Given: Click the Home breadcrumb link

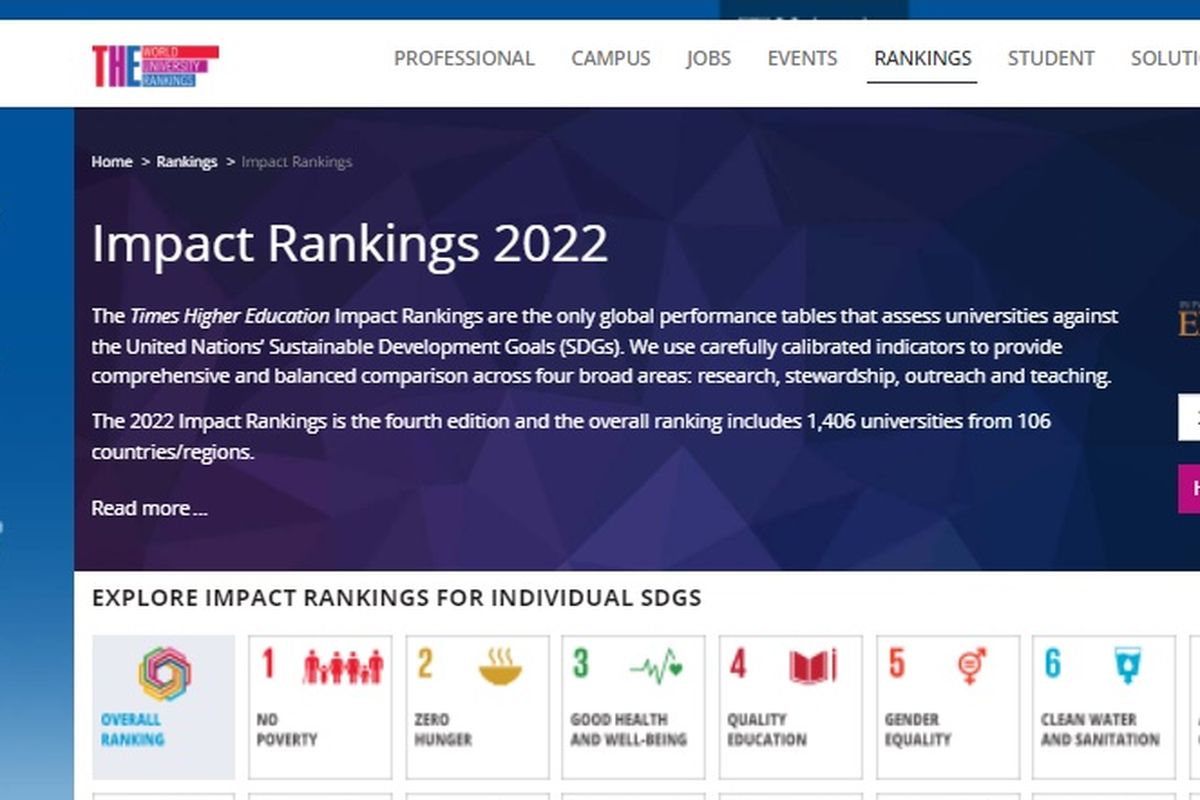Looking at the screenshot, I should [x=112, y=162].
